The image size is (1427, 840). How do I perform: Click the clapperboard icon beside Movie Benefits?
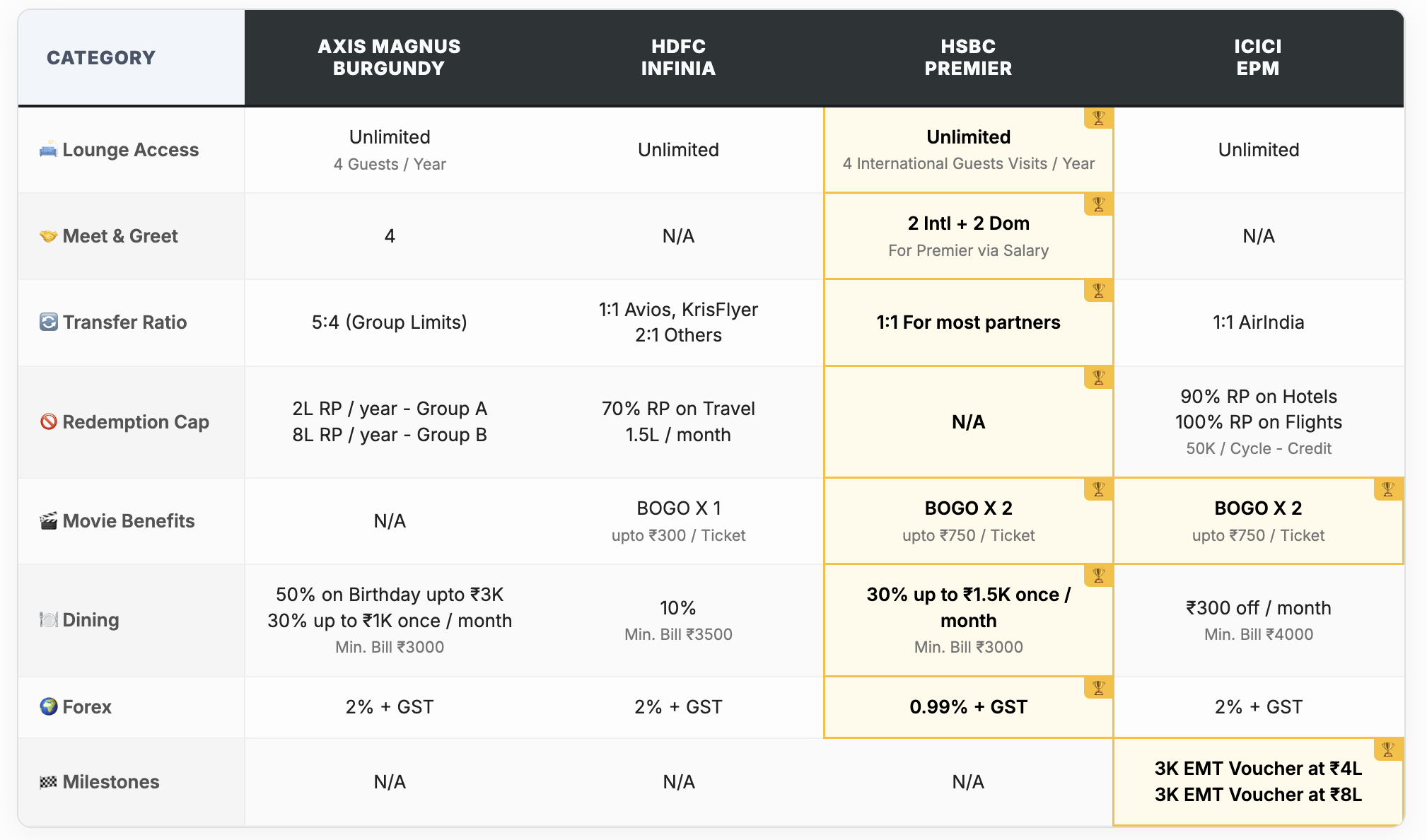click(48, 521)
